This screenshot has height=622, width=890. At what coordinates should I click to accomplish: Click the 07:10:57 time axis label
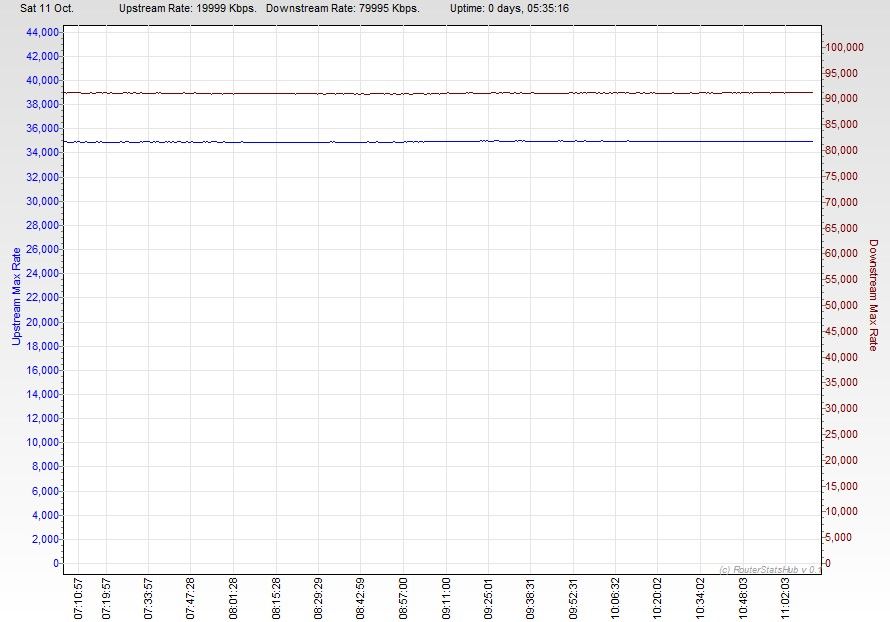78,598
